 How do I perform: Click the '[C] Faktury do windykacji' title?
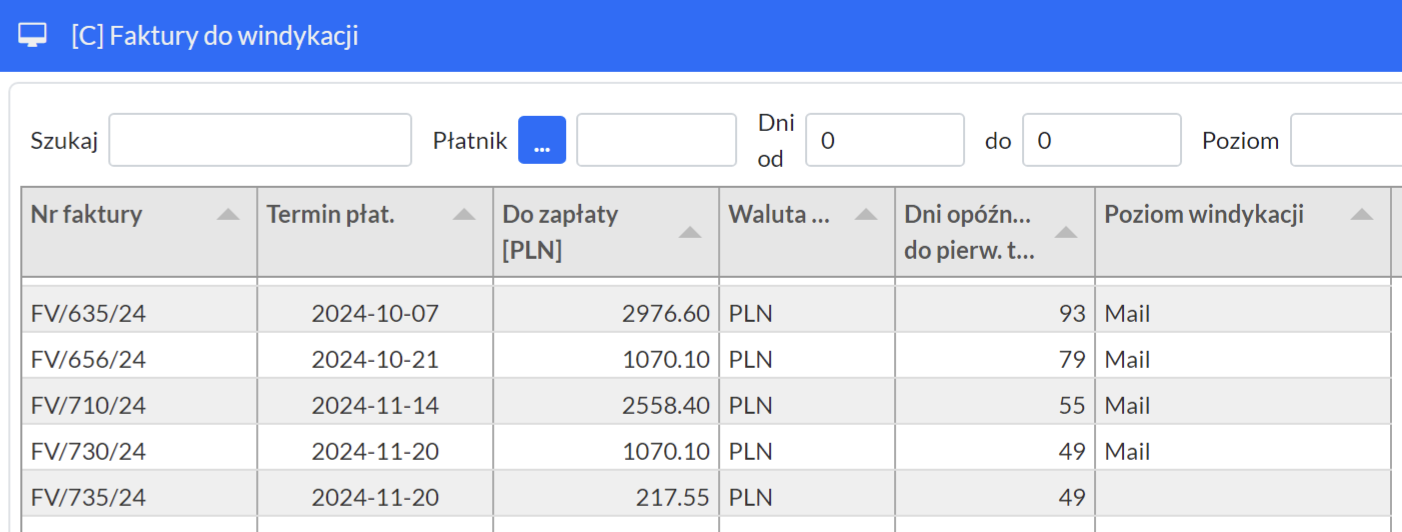coord(215,37)
